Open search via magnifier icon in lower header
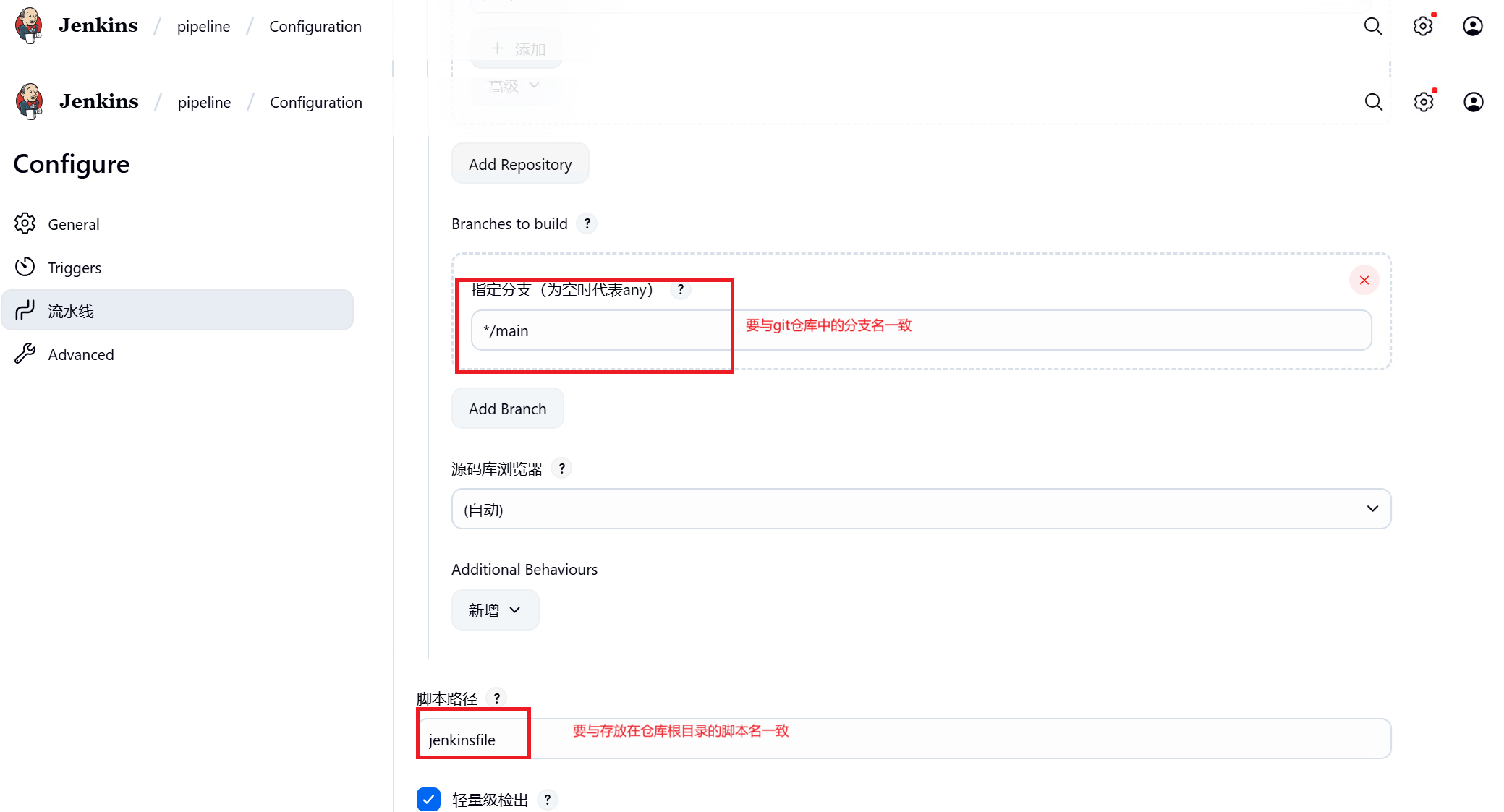 pyautogui.click(x=1373, y=102)
